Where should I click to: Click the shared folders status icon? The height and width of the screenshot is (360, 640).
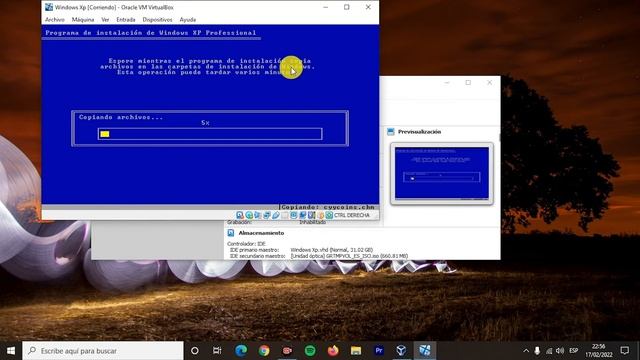284,215
